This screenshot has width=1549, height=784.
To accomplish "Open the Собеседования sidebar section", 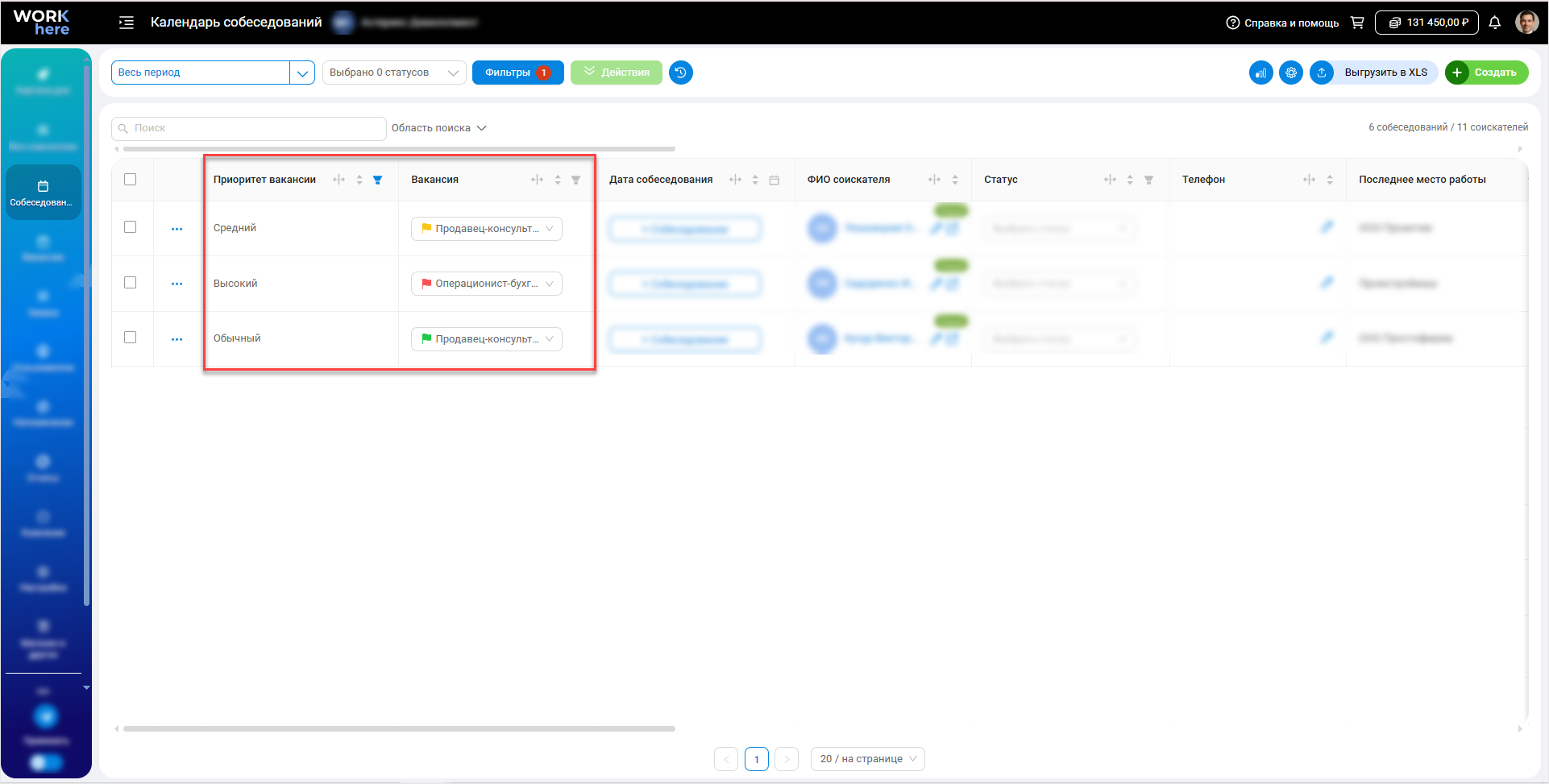I will coord(44,193).
